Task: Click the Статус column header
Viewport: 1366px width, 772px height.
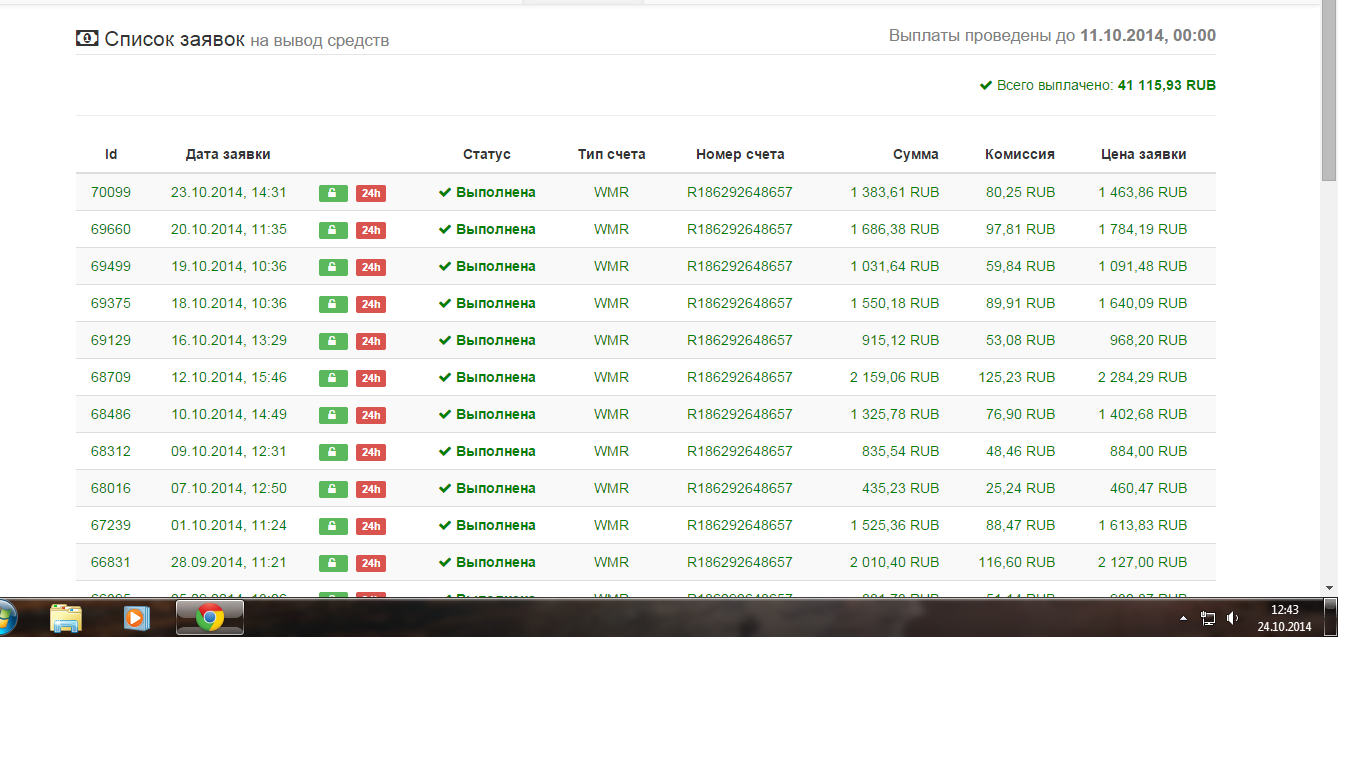Action: point(487,154)
